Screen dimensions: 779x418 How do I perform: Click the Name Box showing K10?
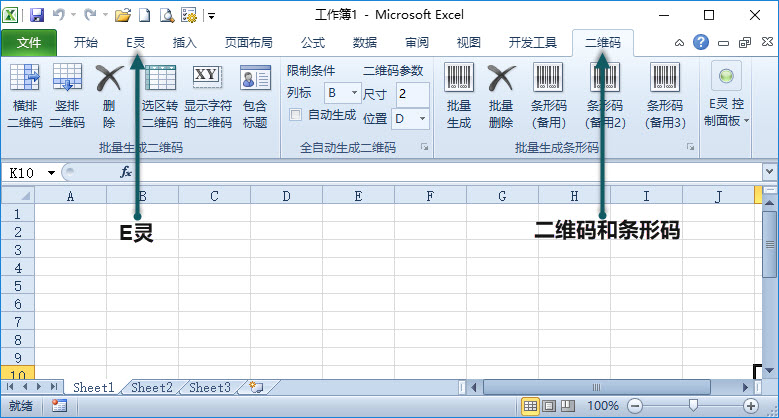(x=23, y=172)
